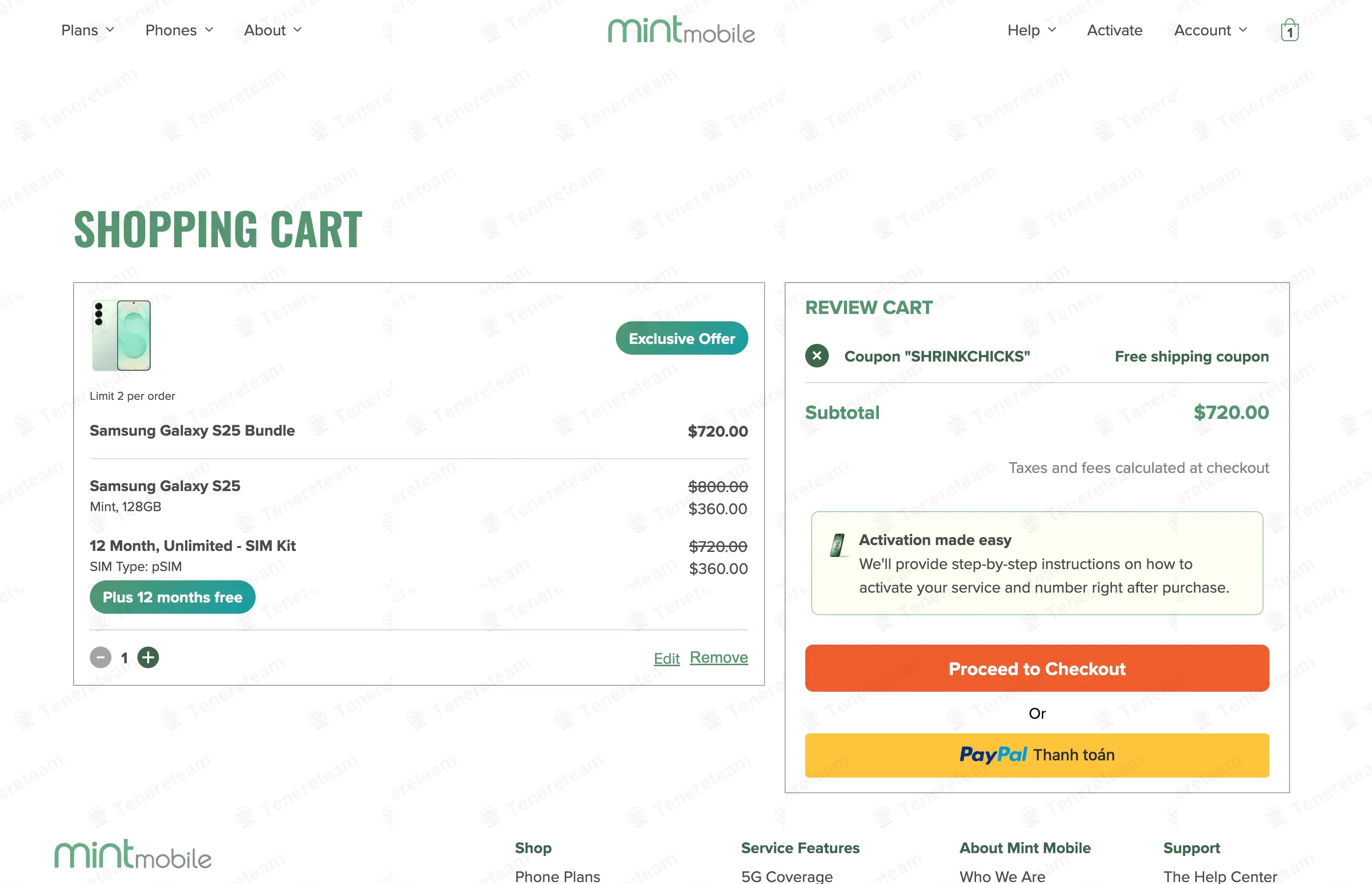Expand the About dropdown menu
Screen dimensions: 1372x884
[x=273, y=30]
